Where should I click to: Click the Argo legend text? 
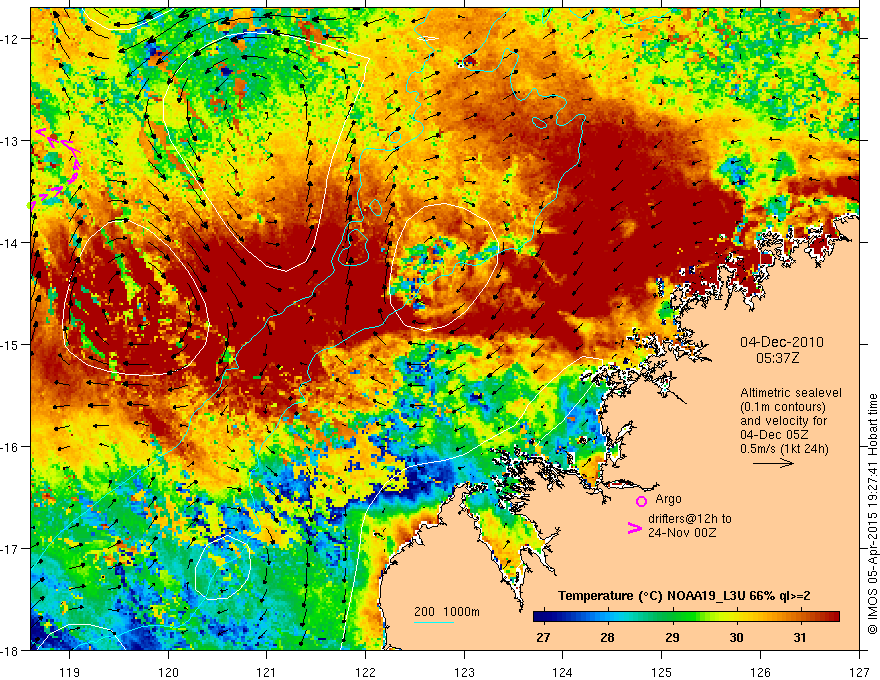pyautogui.click(x=668, y=499)
